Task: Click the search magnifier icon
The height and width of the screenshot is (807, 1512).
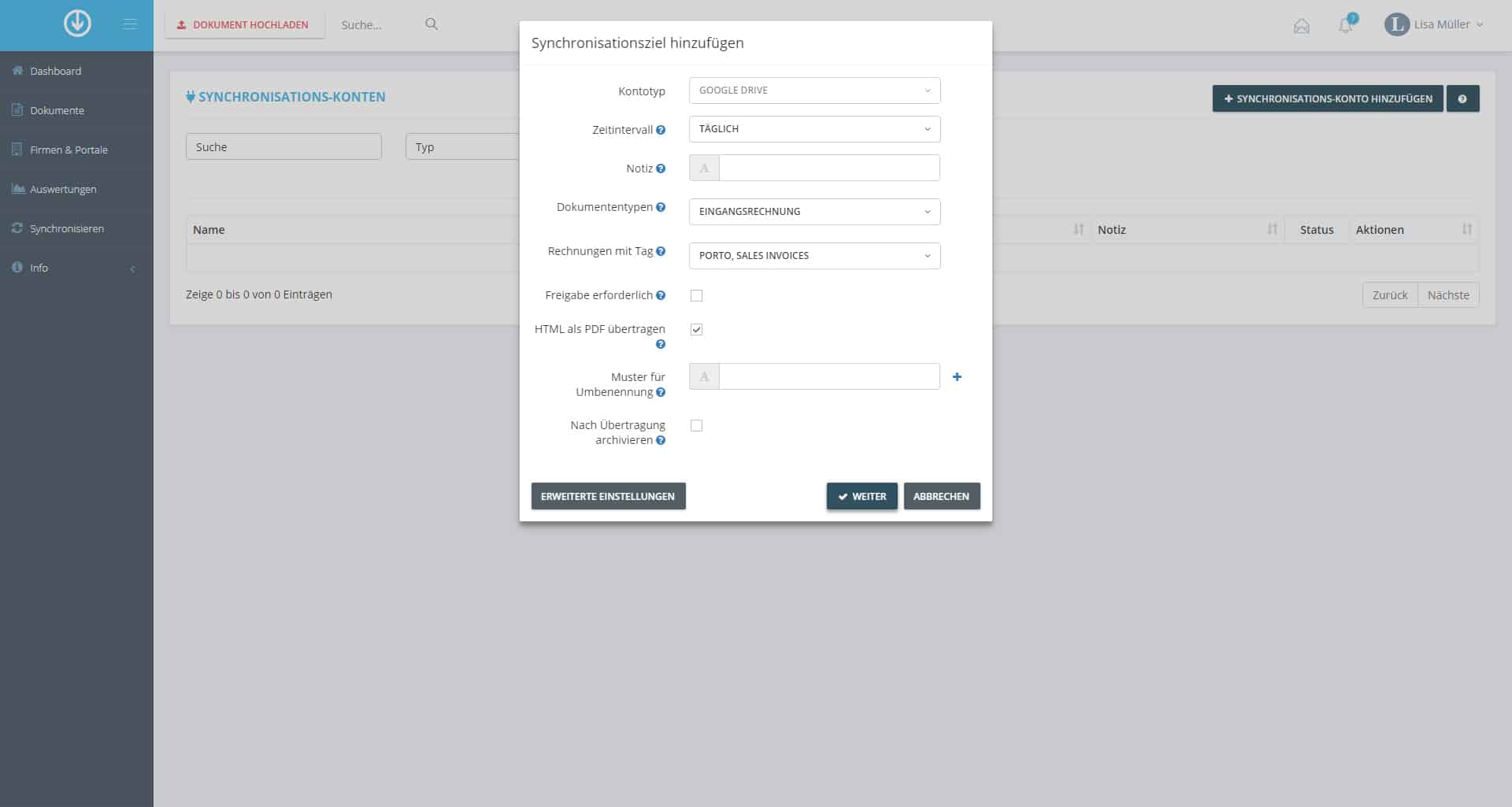Action: tap(432, 24)
